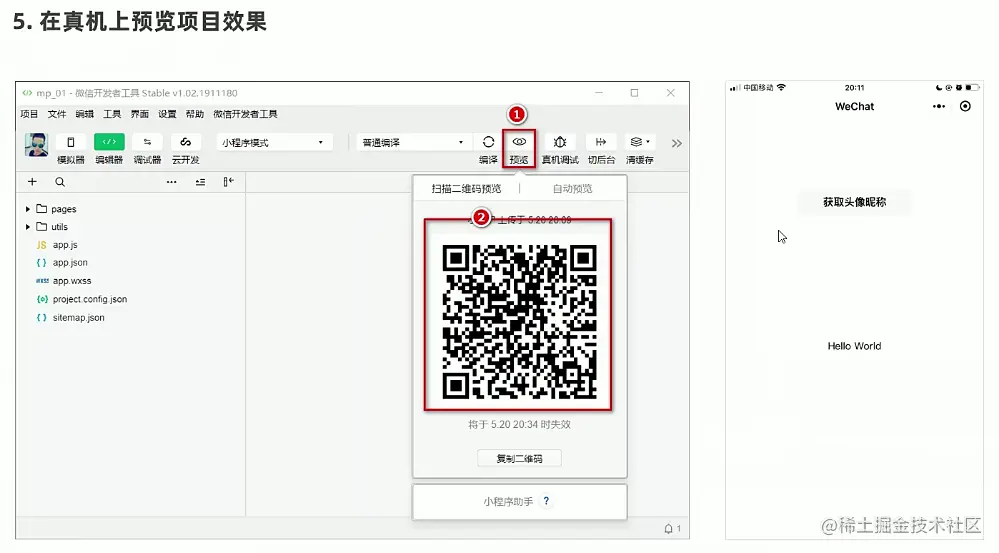The image size is (999, 553).
Task: Open the 工具 menu
Action: point(112,114)
